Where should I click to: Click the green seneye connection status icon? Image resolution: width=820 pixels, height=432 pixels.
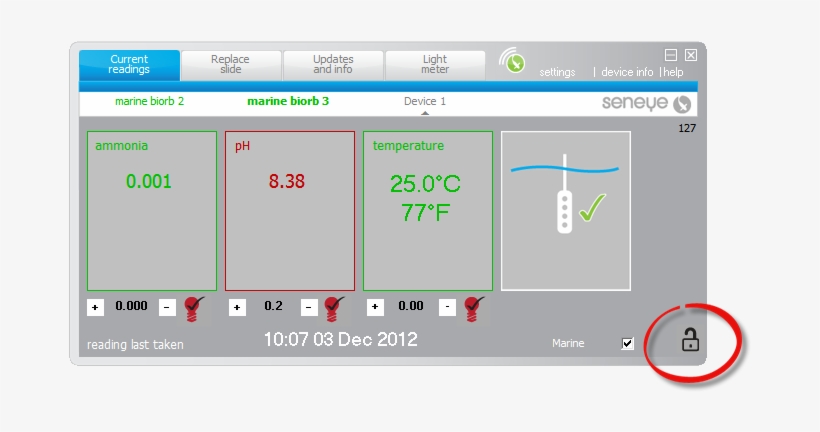(512, 61)
